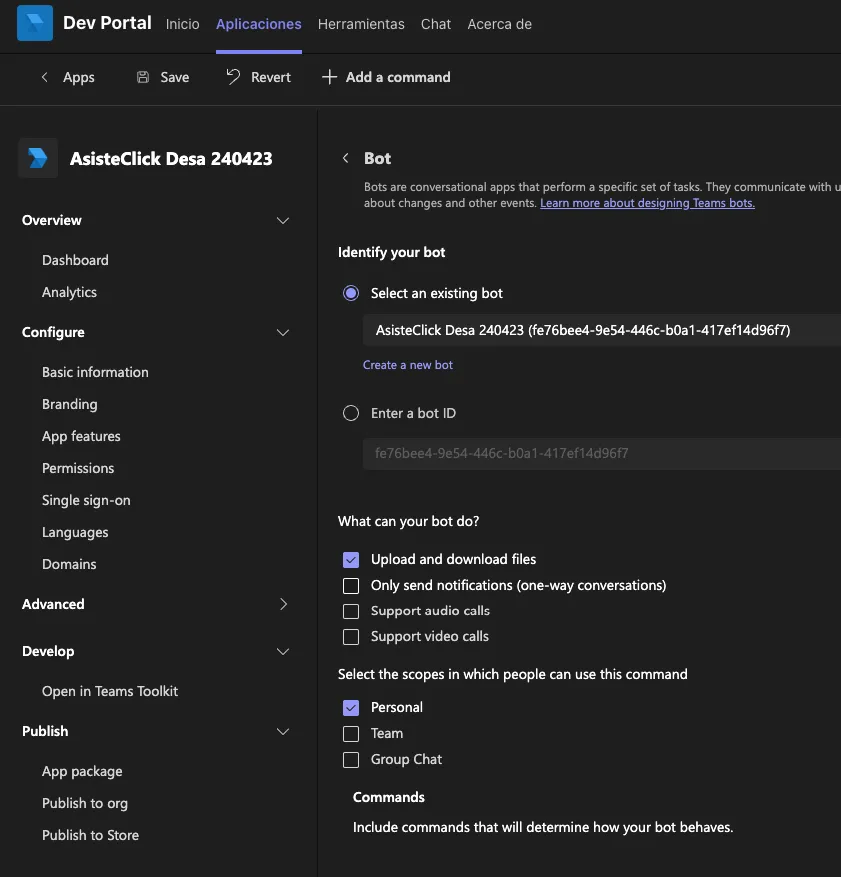
Task: Open the Chat tab
Action: click(436, 24)
